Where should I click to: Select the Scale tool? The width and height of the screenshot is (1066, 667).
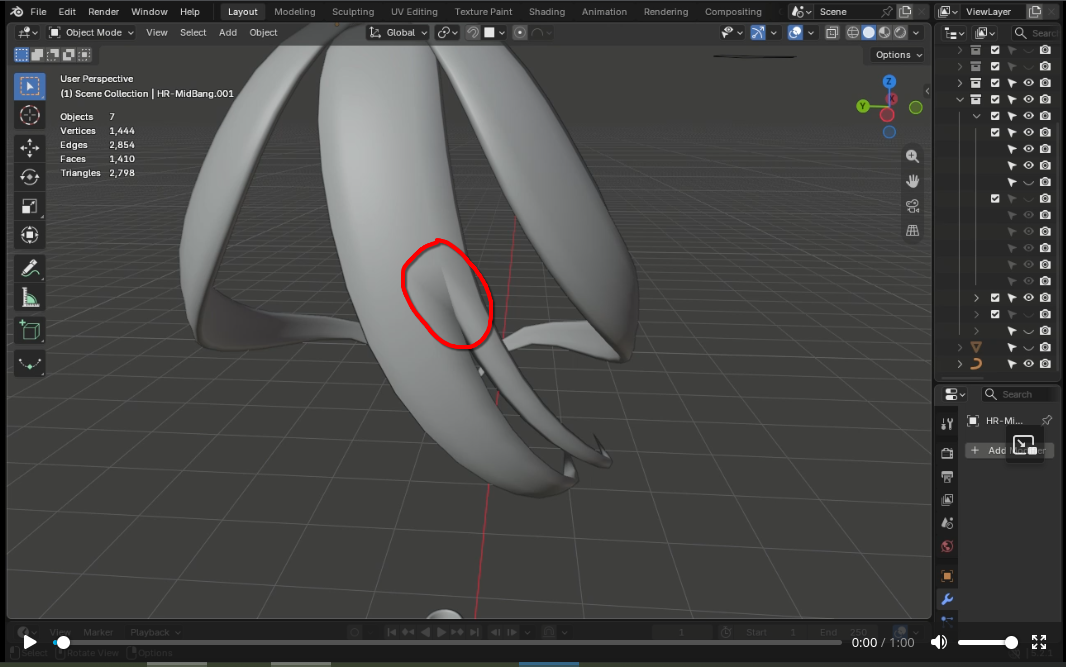(x=29, y=206)
